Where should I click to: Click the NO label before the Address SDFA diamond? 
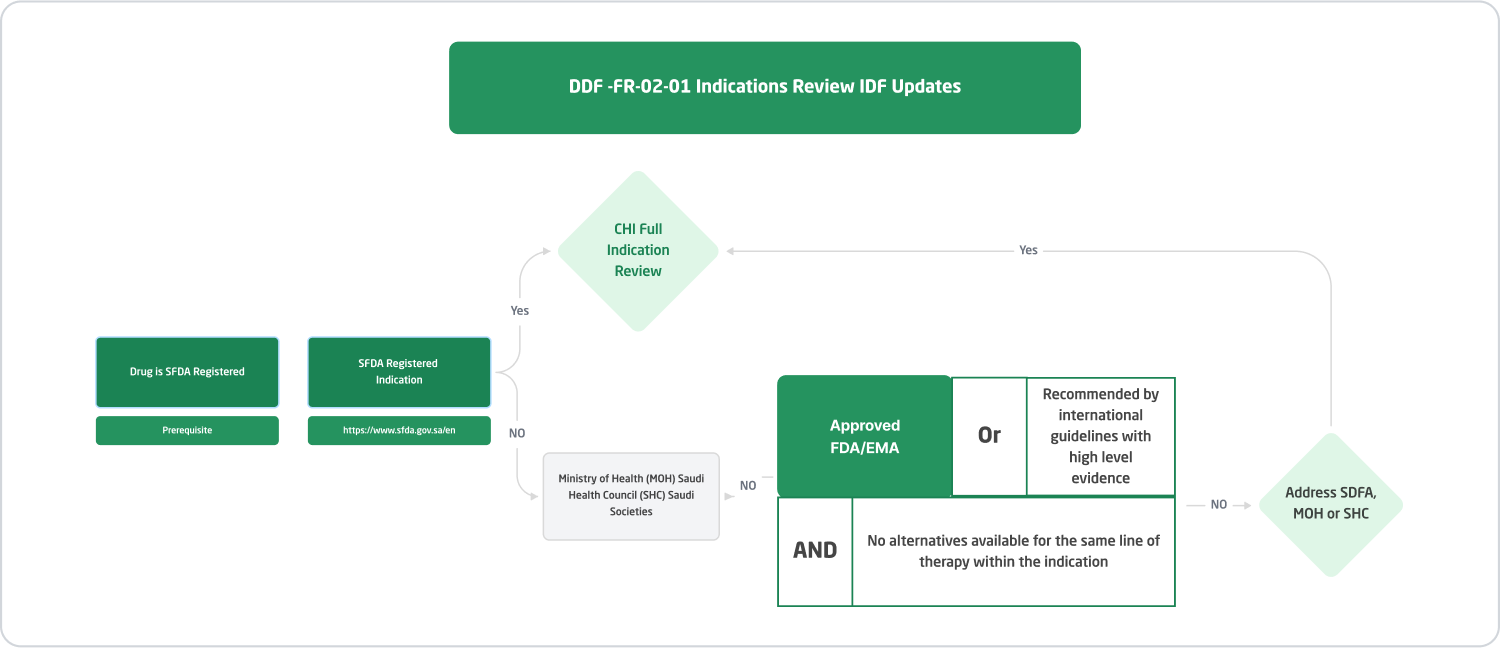1219,505
